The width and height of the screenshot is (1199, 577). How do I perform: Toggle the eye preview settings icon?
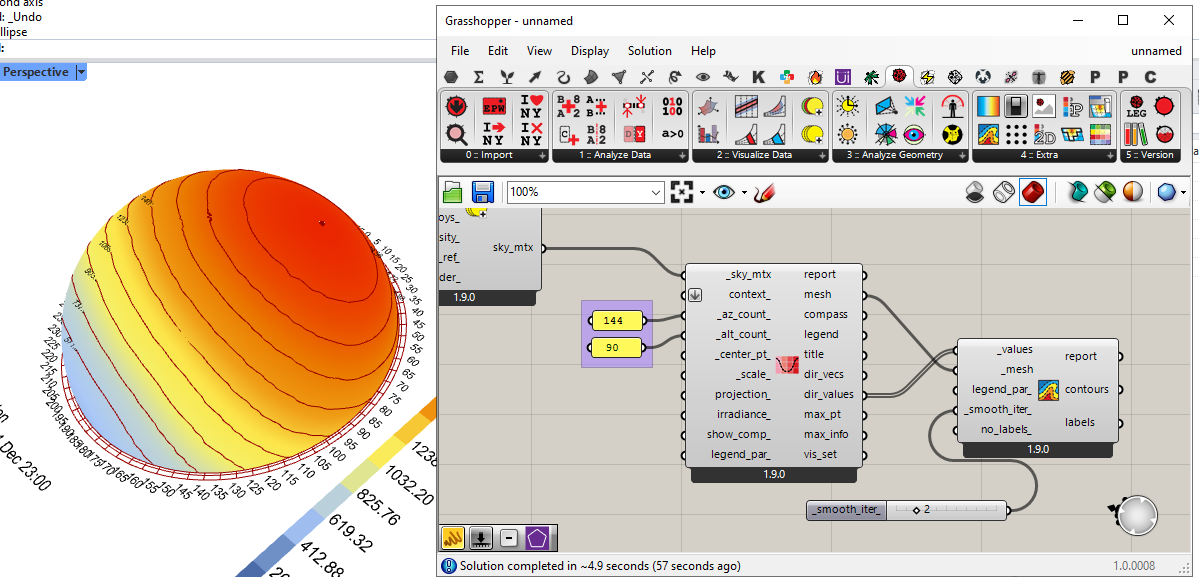[x=726, y=192]
